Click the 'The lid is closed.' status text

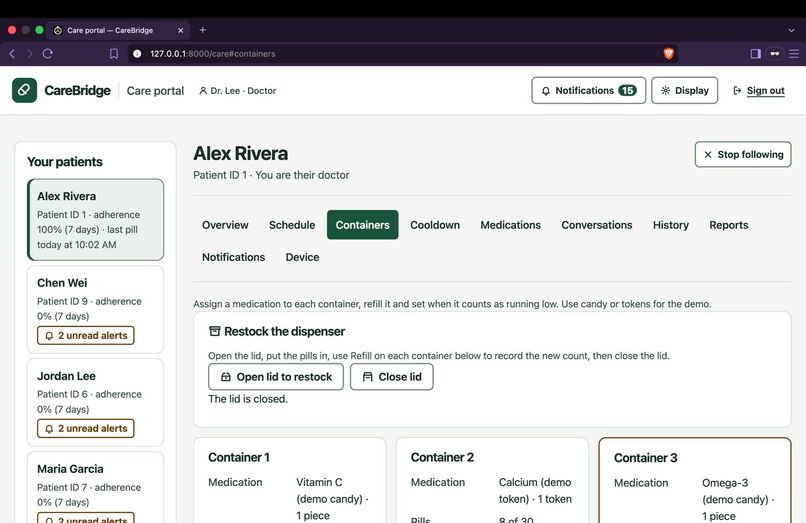coord(248,399)
